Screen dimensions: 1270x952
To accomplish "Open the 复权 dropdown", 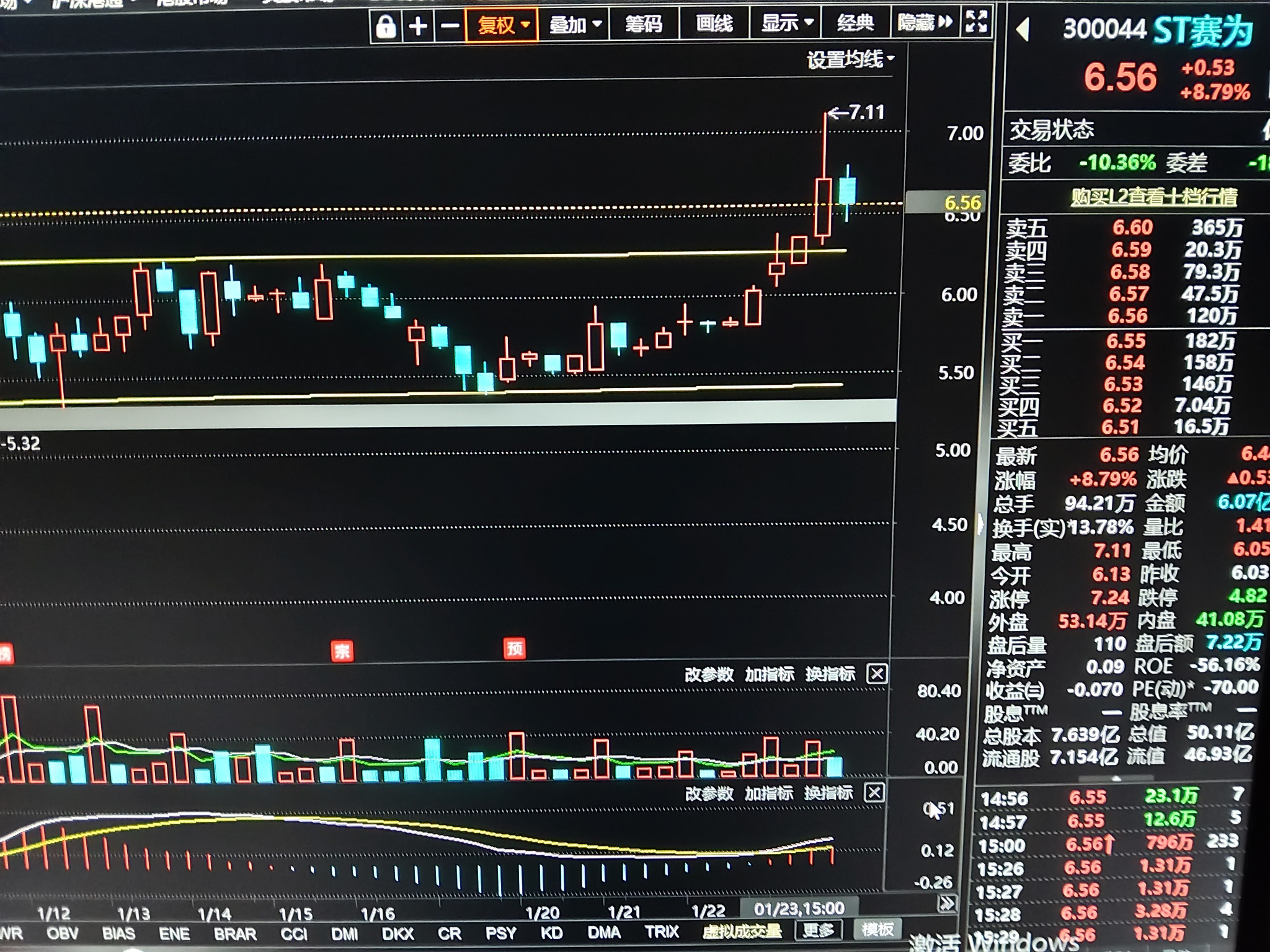I will [x=502, y=25].
